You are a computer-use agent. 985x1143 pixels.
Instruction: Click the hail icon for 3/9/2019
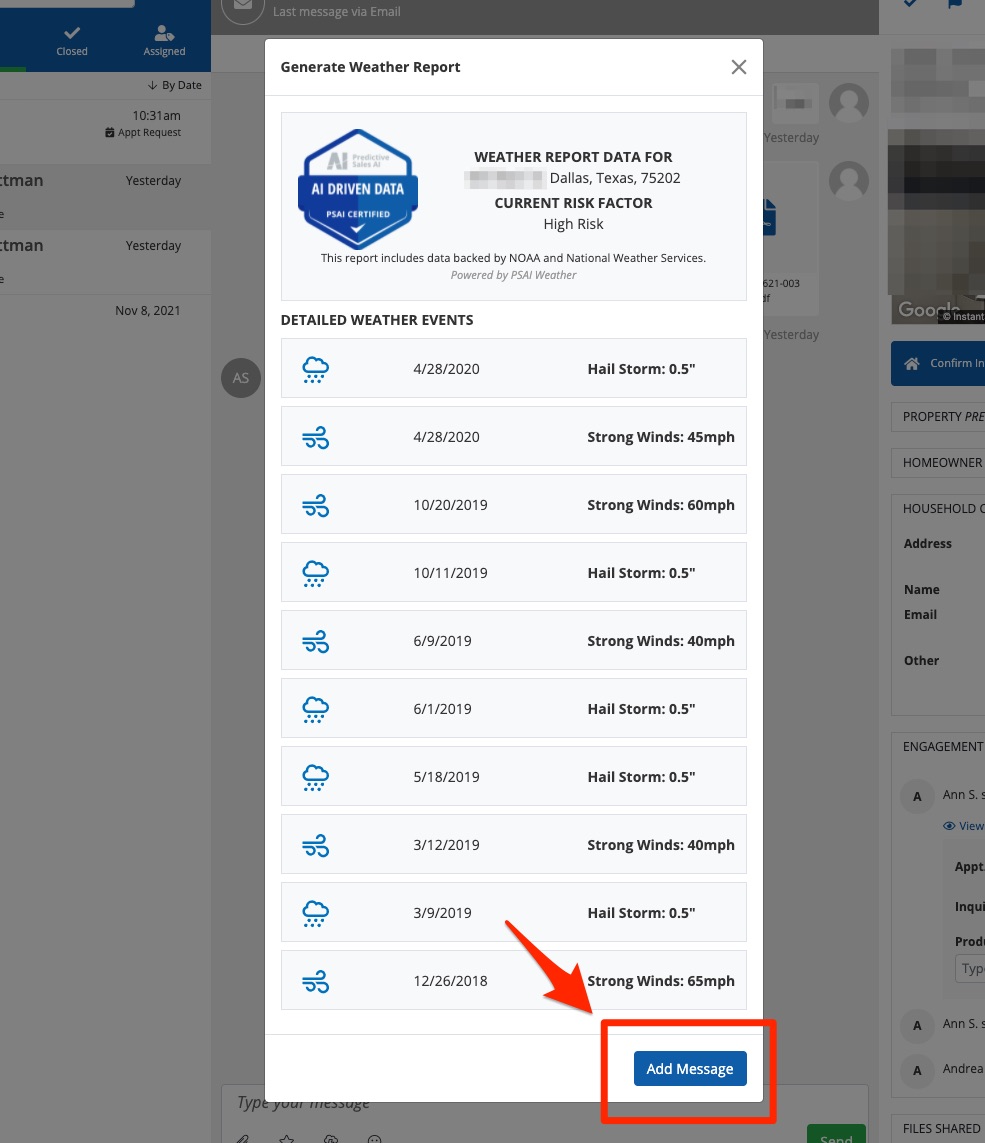315,913
